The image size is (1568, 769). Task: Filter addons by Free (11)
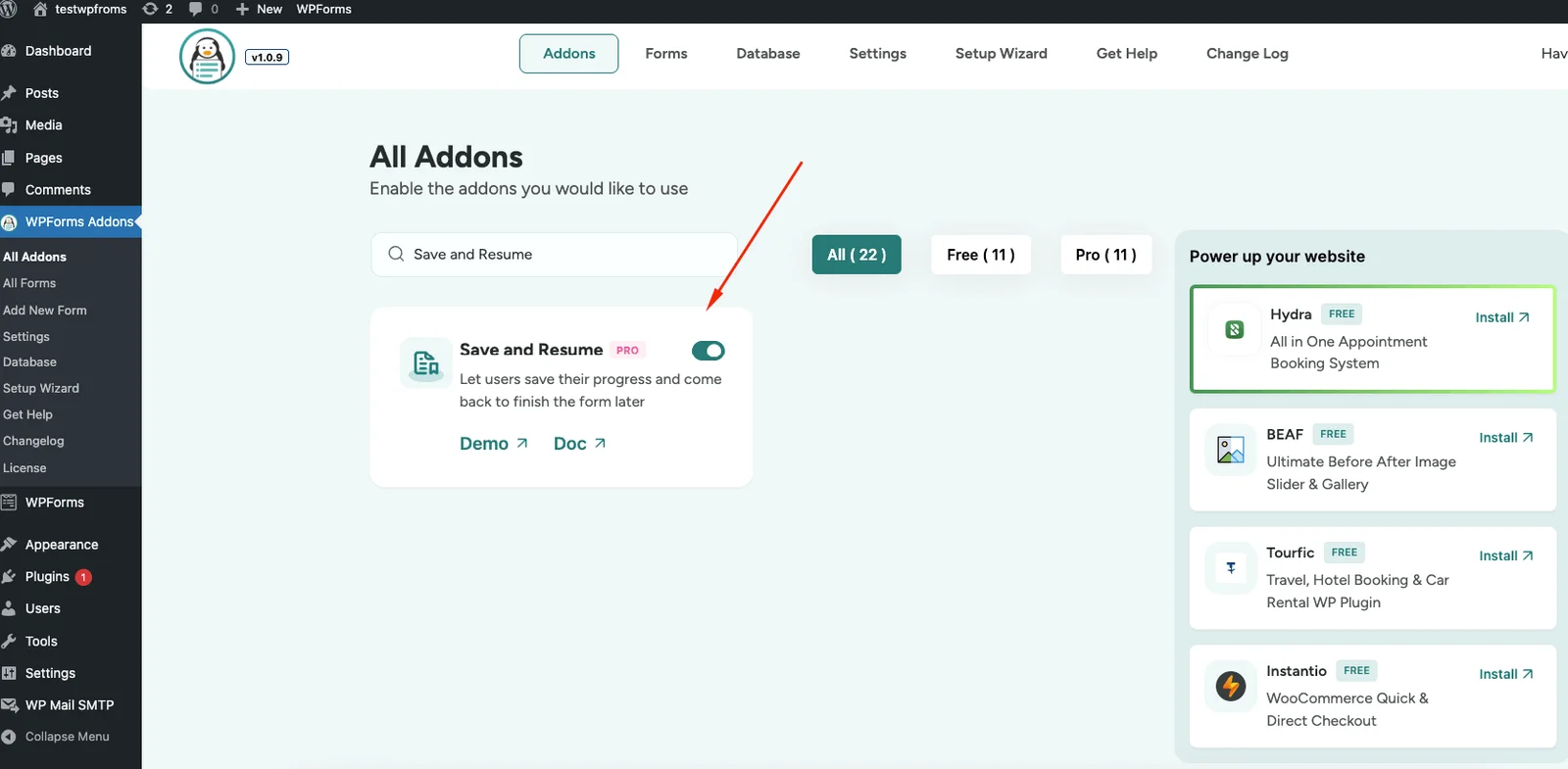click(980, 255)
